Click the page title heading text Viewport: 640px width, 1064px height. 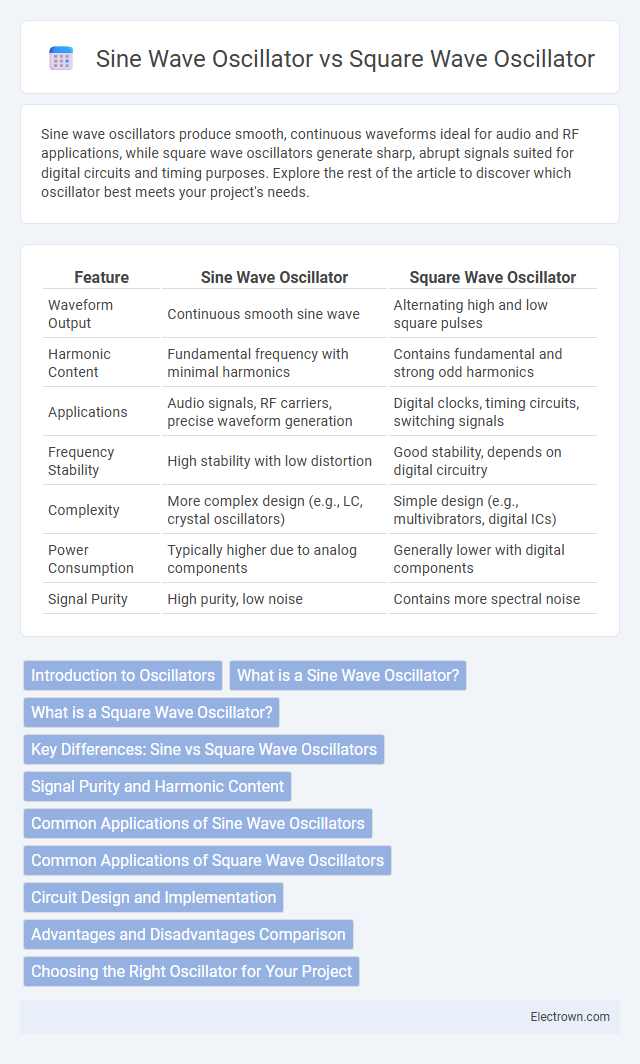(345, 59)
